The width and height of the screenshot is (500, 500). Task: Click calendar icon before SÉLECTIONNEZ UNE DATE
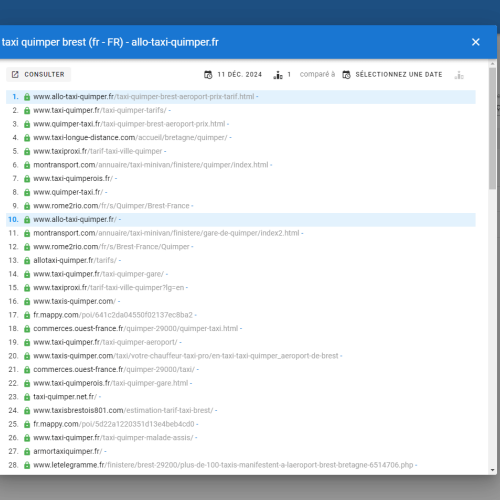[x=346, y=75]
